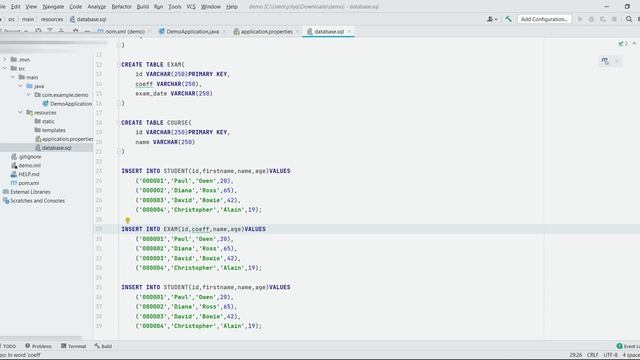Click the Maven reload floating icon
Viewport: 640px width, 360px height.
coord(605,61)
